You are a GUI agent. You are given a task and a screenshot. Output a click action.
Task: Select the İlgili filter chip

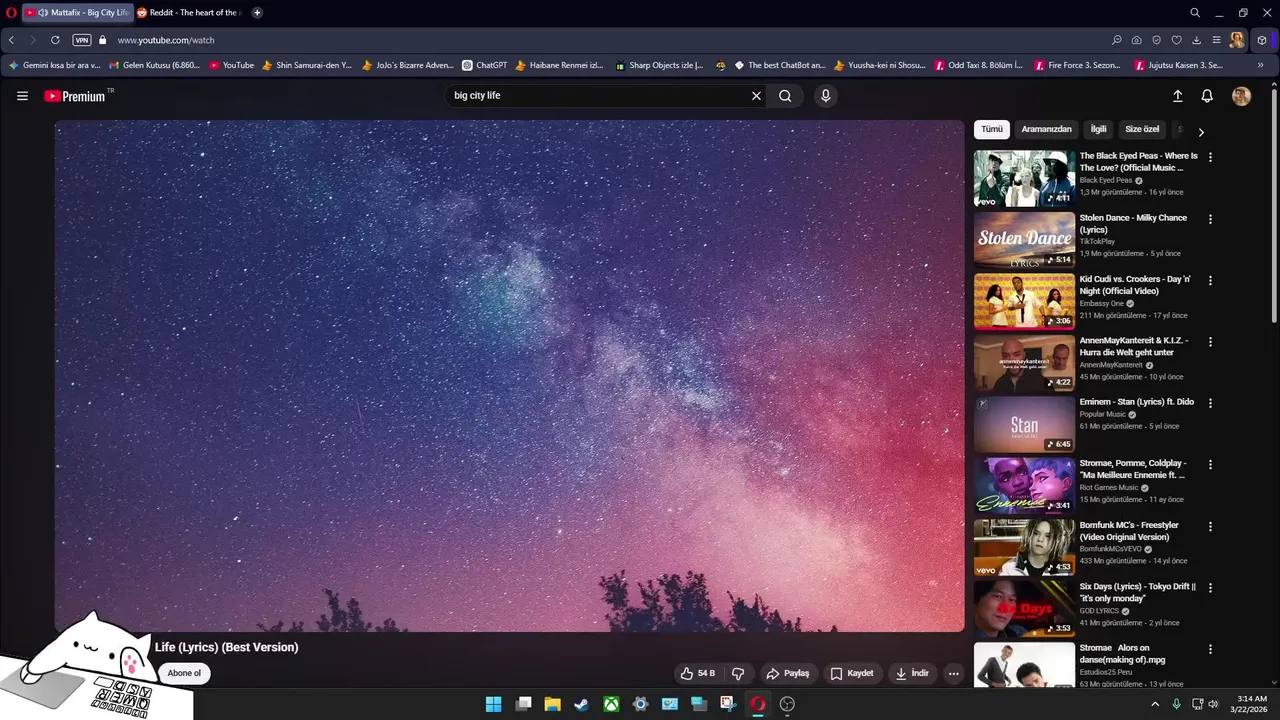coord(1098,129)
